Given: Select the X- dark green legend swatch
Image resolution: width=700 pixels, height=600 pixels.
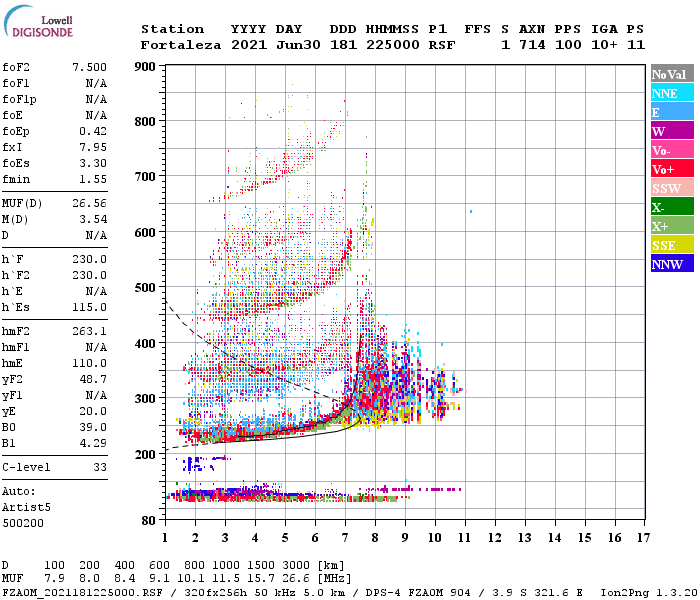Looking at the screenshot, I should tap(672, 207).
